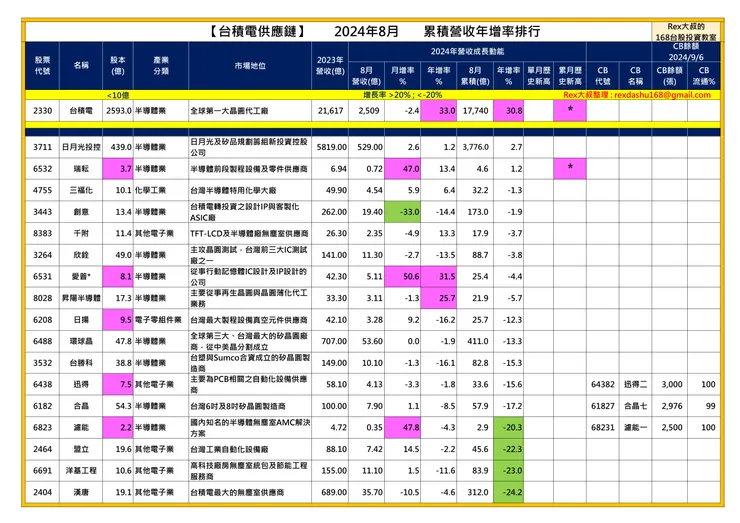
Task: Select stock code cell 6531
Action: 42,277
